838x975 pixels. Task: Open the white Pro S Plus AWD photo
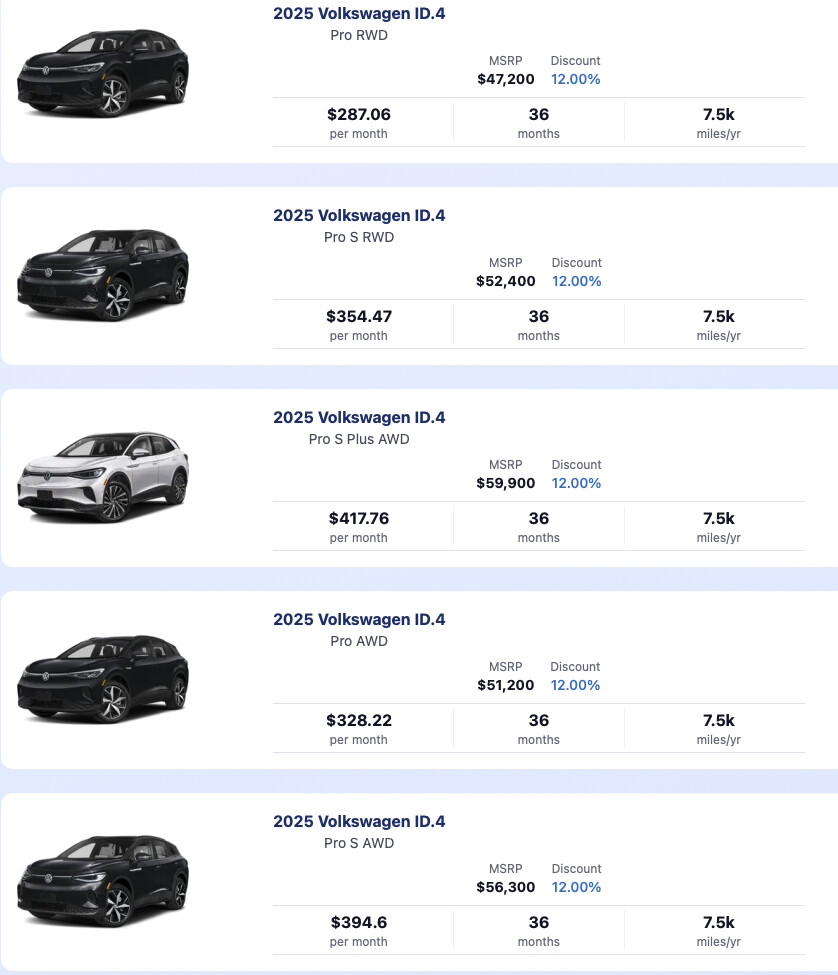point(103,477)
